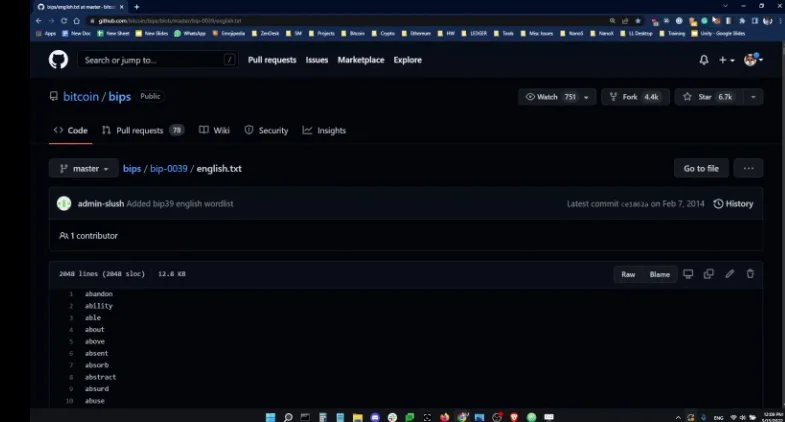
Task: Open the Bitcoin bookmarks folder
Action: [353, 34]
